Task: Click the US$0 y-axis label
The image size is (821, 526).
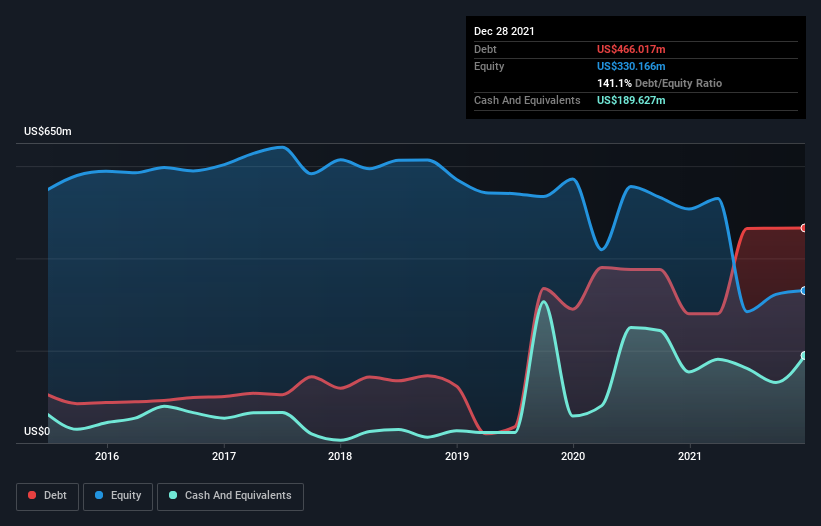Action: point(37,431)
